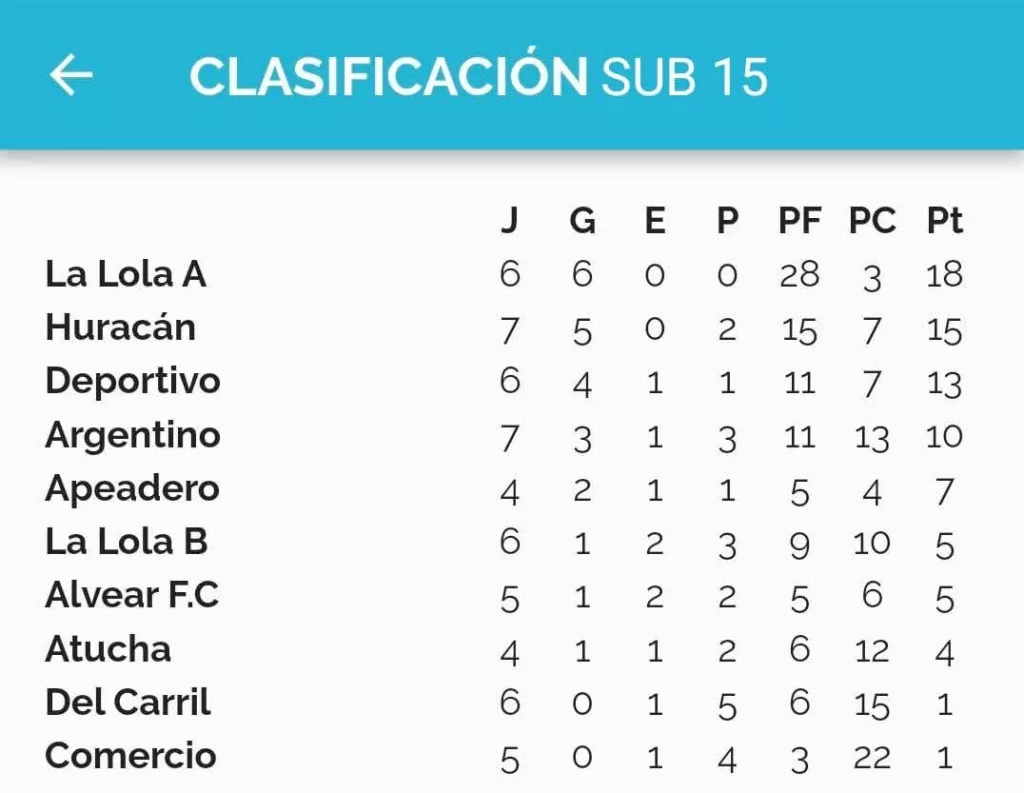Click the Argentino team name

click(133, 435)
